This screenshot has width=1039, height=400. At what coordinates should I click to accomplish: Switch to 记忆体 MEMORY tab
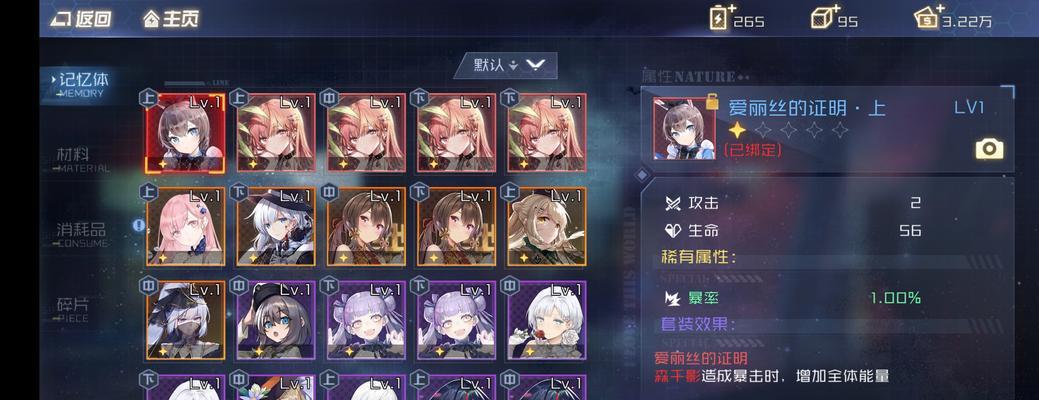pyautogui.click(x=81, y=85)
